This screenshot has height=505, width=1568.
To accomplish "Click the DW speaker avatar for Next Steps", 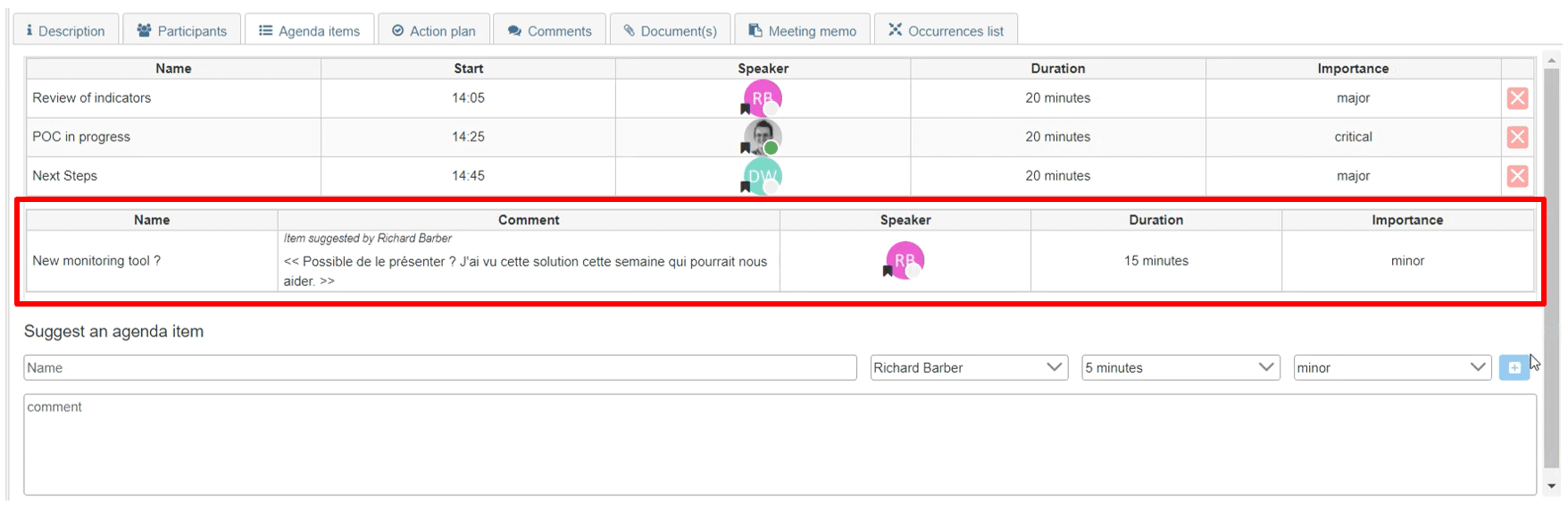I will [x=763, y=176].
